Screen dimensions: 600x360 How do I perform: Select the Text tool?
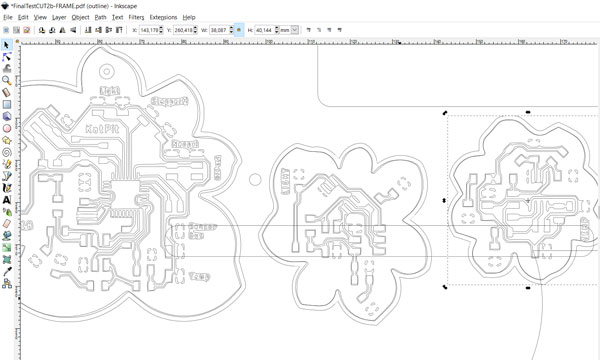click(7, 200)
